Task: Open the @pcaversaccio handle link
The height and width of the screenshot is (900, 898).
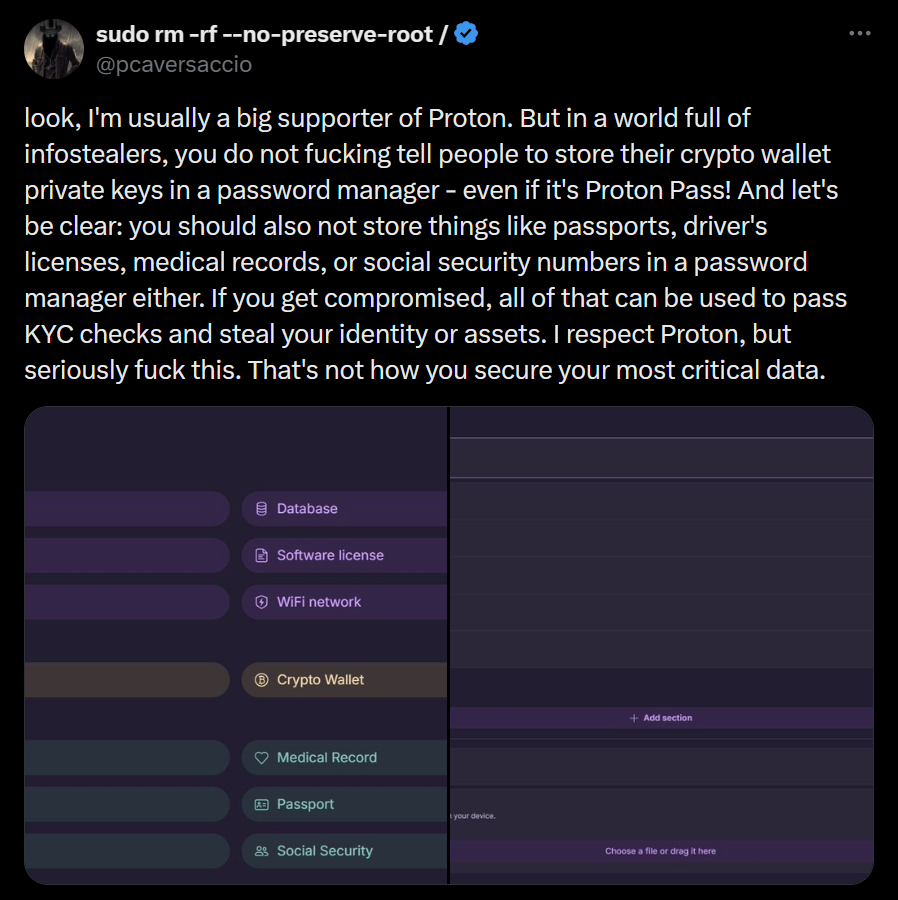Action: (174, 64)
